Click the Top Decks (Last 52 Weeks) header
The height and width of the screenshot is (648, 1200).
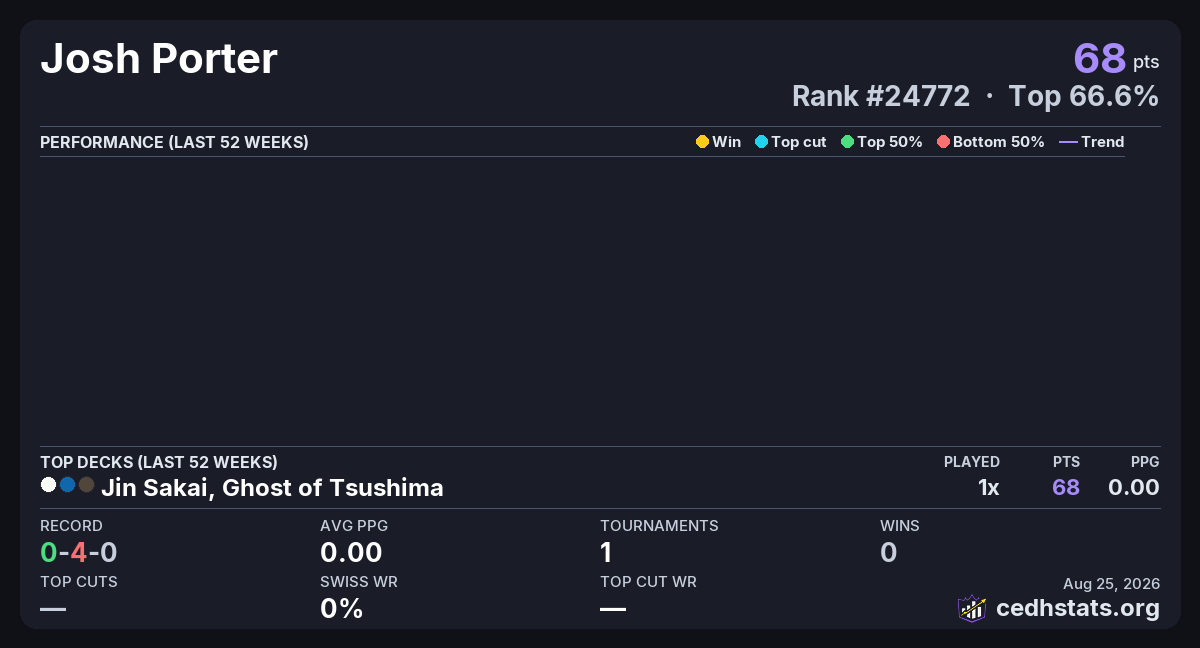[x=159, y=462]
